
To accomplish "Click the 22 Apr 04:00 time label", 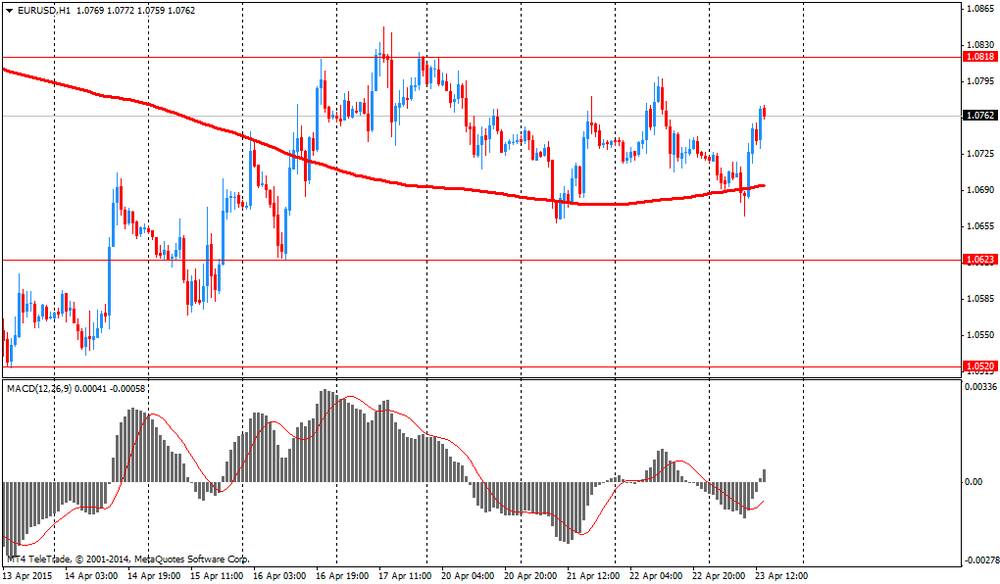I will (x=656, y=576).
